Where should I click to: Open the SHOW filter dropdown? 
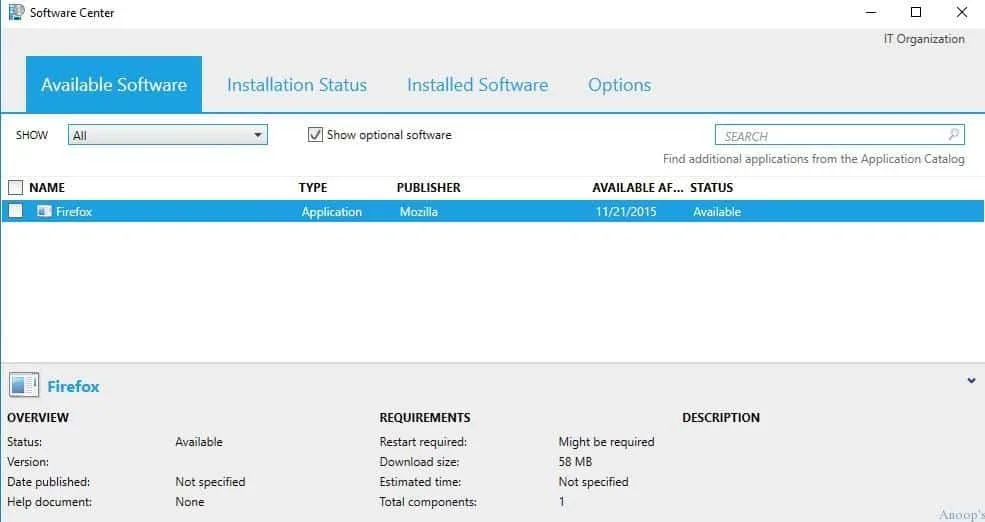coord(257,135)
